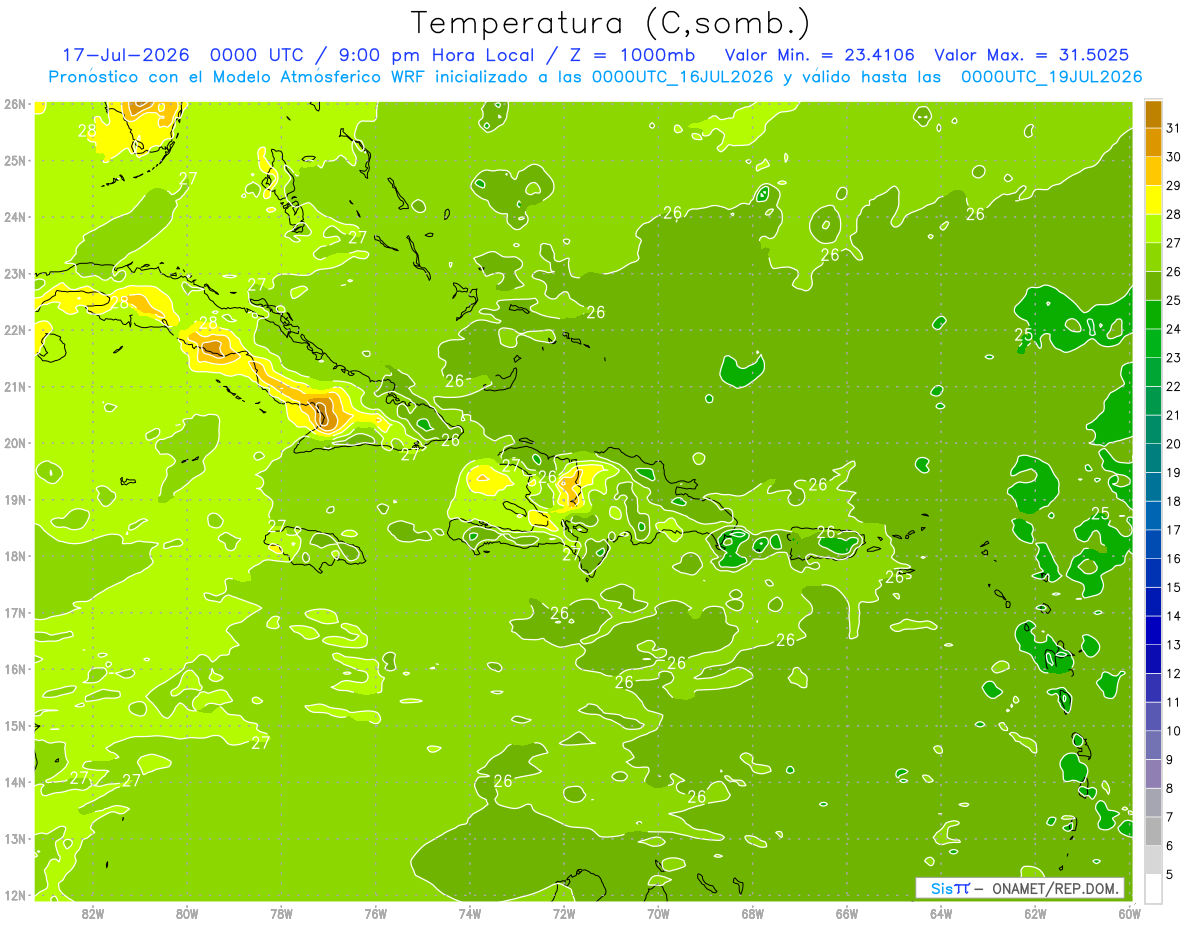Click the gray legend swatch between 7 and 8
The image size is (1200, 927).
click(x=1153, y=802)
